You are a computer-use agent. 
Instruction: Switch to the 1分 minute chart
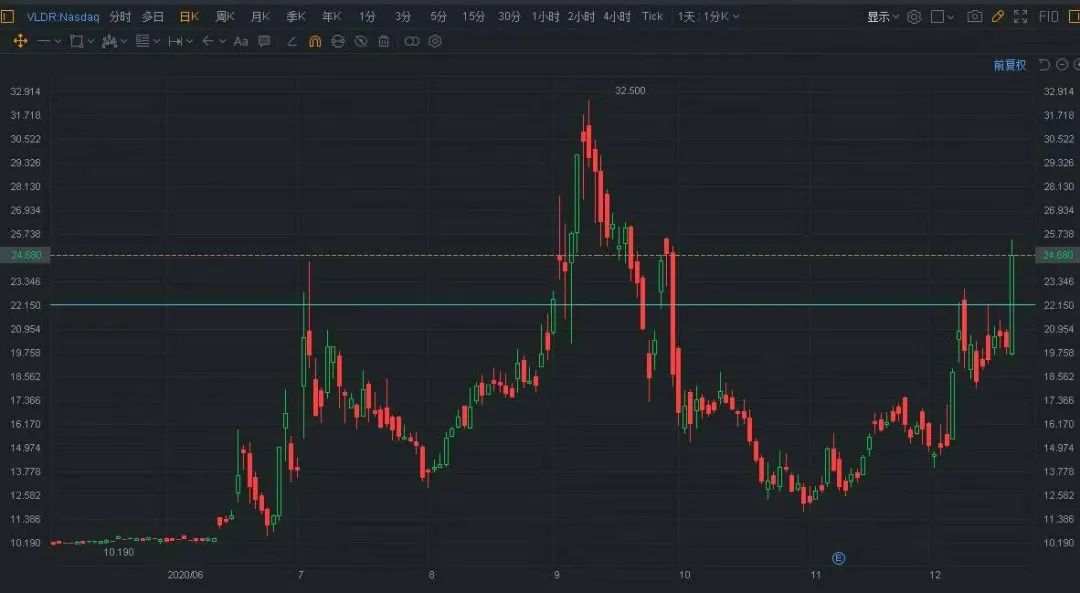point(367,17)
